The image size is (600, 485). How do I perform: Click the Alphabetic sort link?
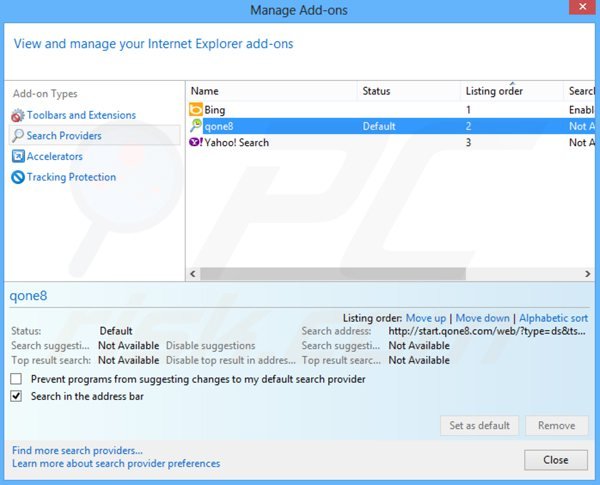553,318
